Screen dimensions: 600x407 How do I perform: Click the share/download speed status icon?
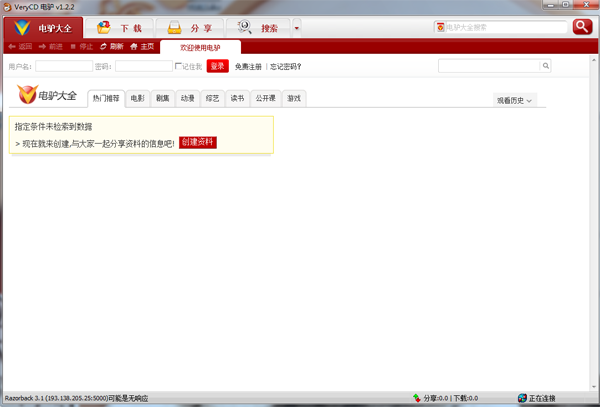417,398
